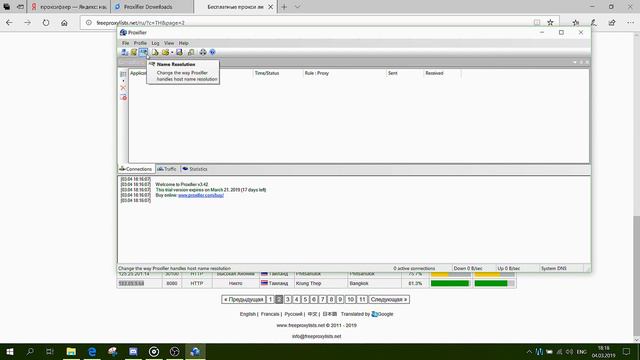
Task: Click the Save Profile toolbar icon
Action: [x=179, y=52]
